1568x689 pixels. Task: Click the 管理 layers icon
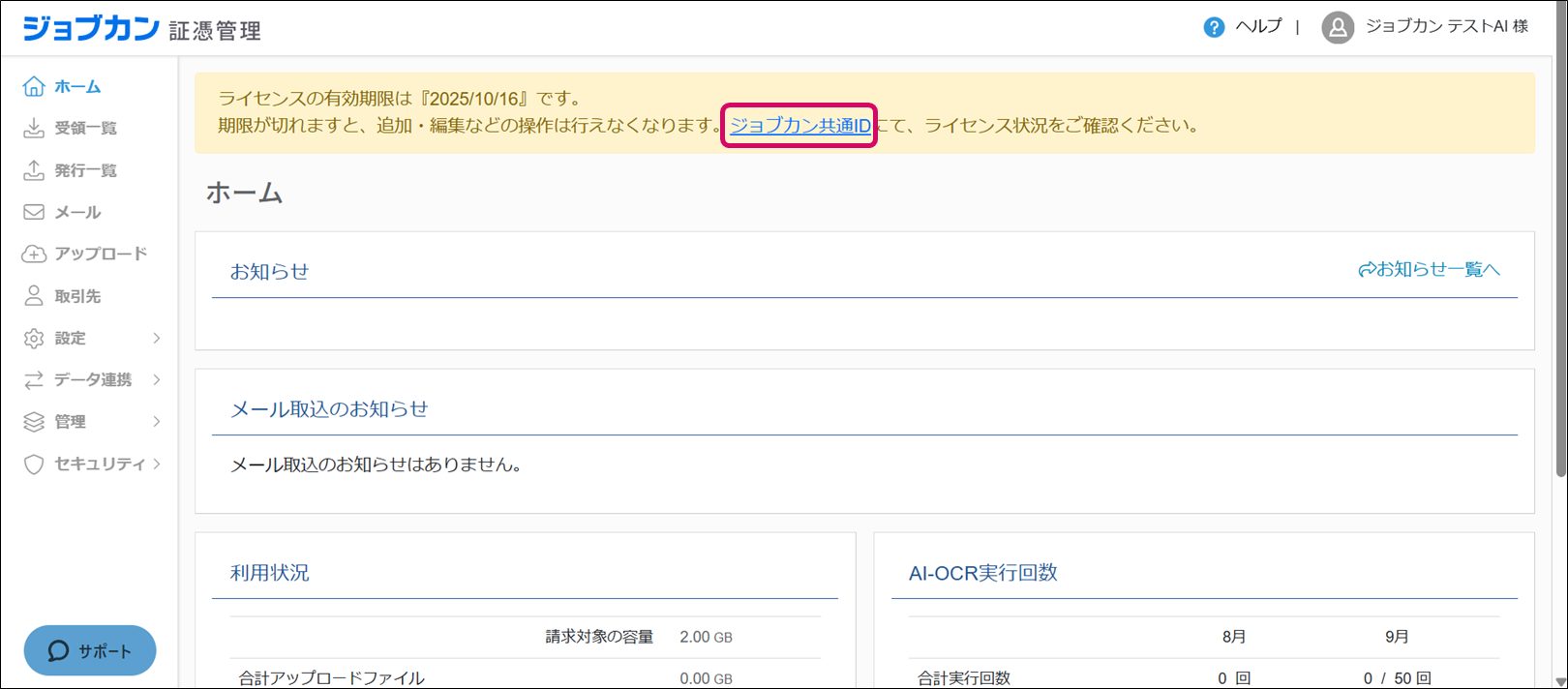coord(34,422)
